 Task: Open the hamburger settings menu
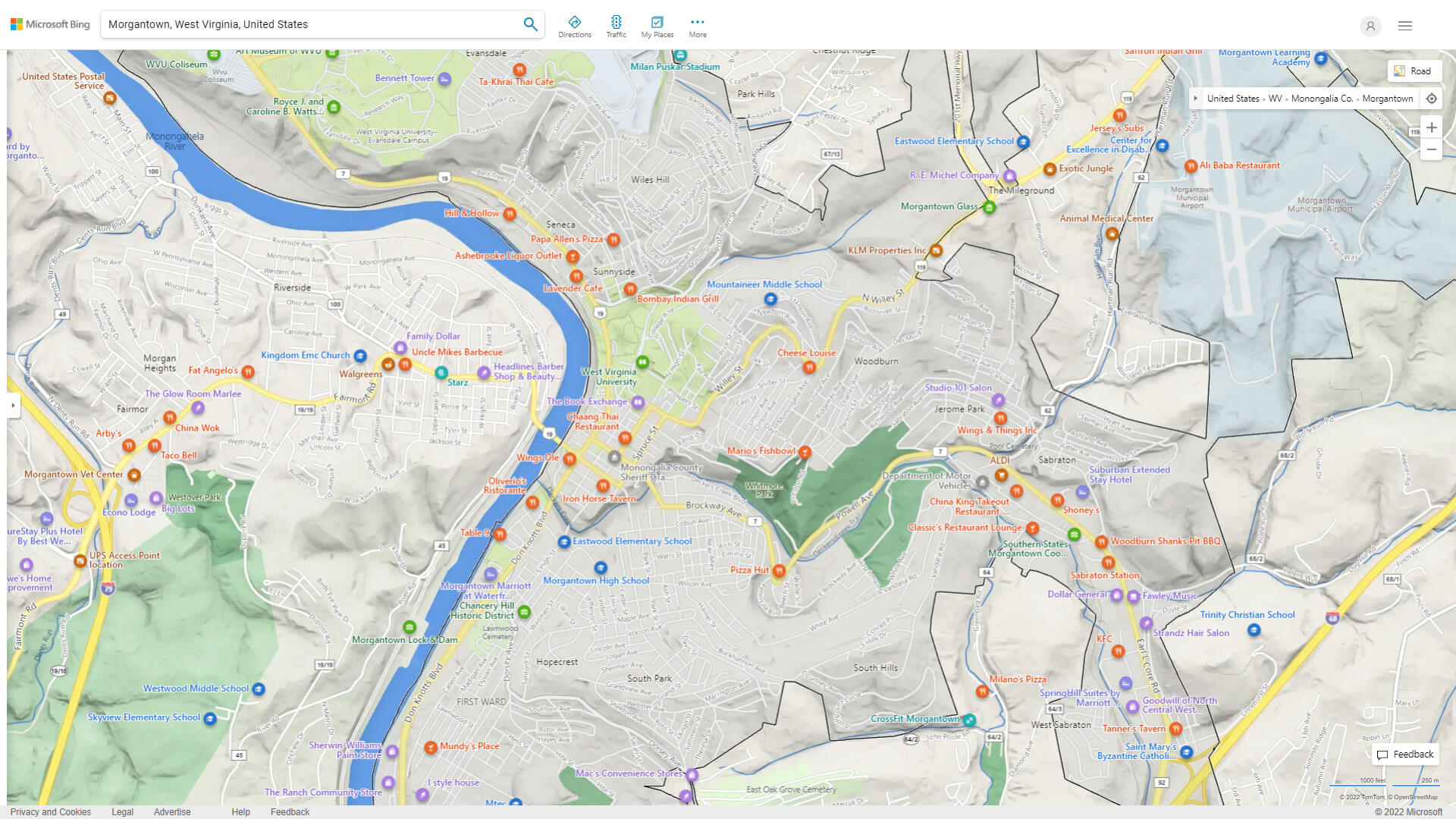coord(1404,26)
